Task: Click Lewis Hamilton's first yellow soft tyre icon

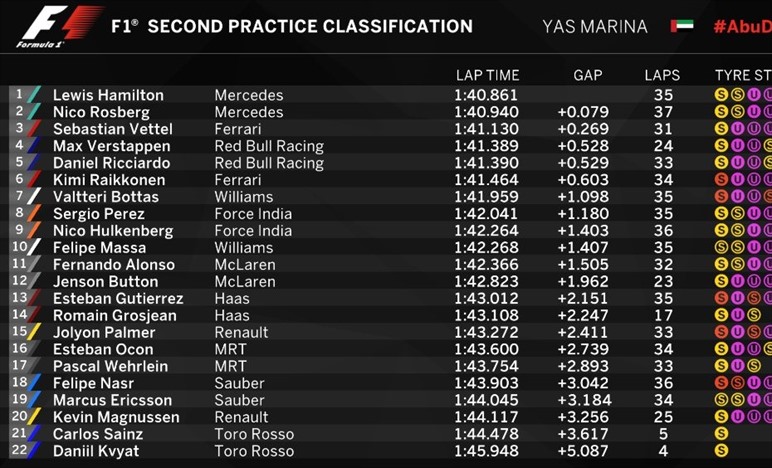Action: [x=721, y=94]
